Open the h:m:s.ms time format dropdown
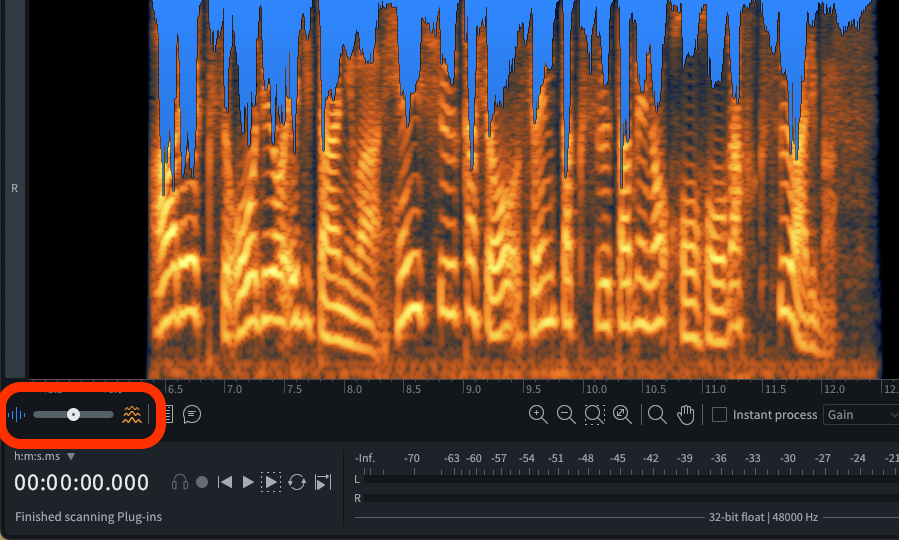 point(45,456)
